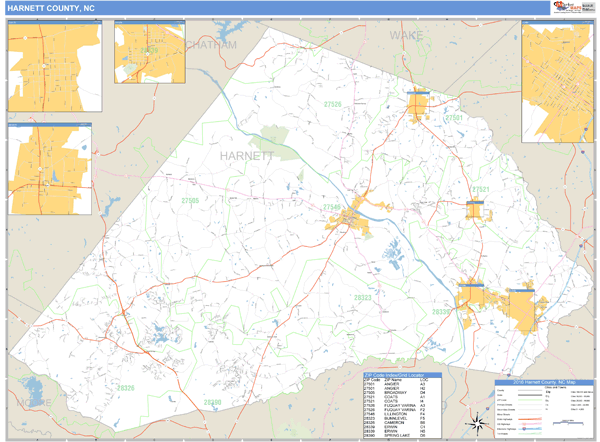Click the ZIP code 27501 label
Screen dimensions: 600x442
457,118
